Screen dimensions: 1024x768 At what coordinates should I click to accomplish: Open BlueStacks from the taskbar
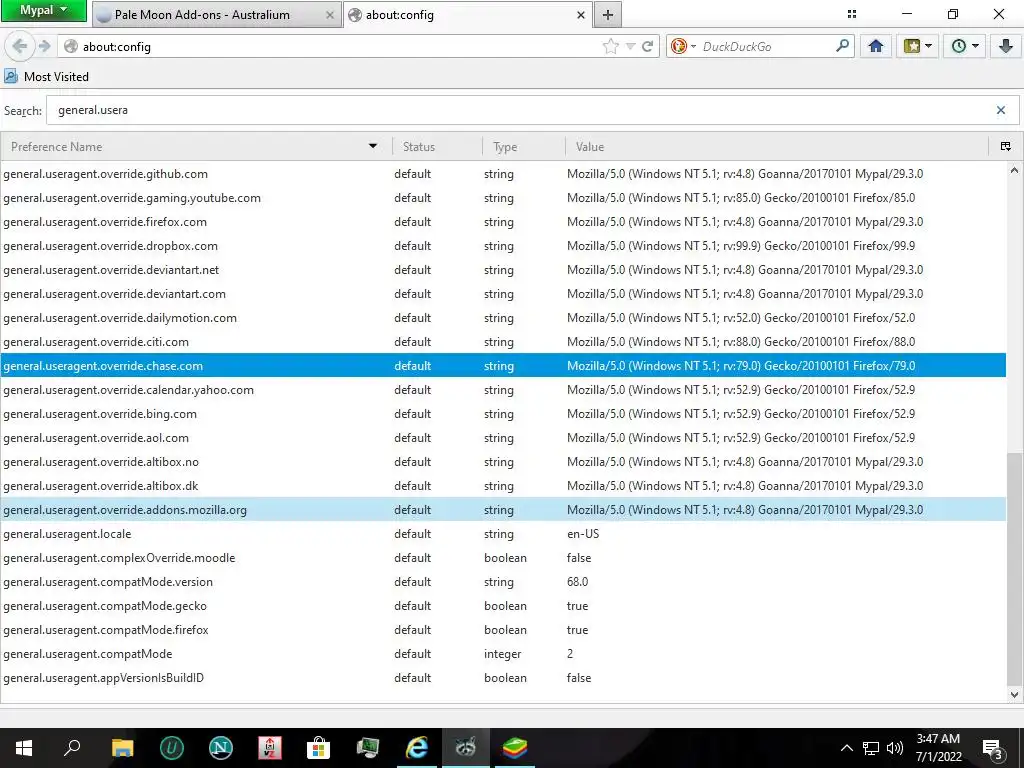click(515, 748)
